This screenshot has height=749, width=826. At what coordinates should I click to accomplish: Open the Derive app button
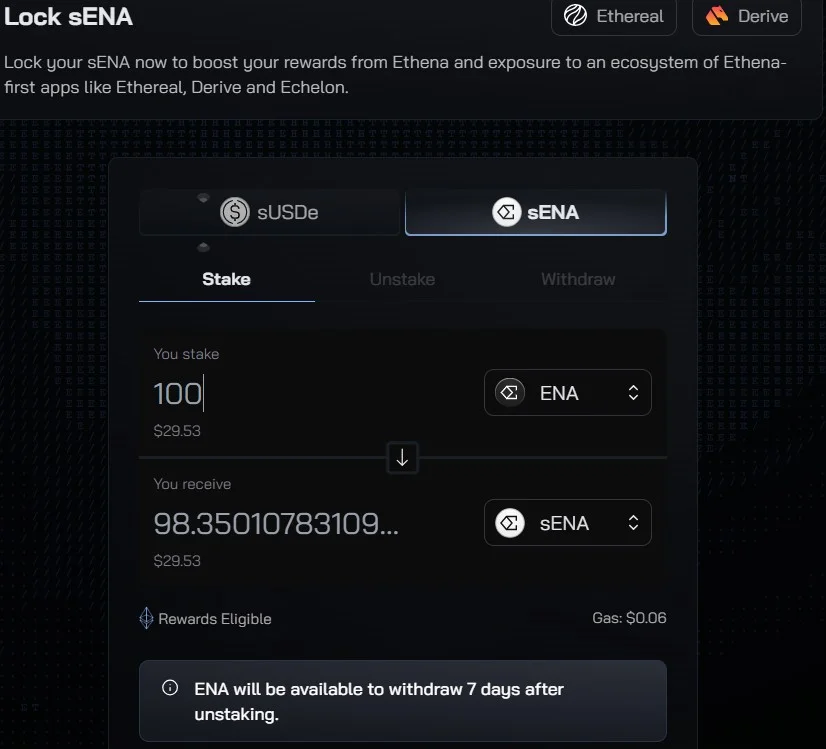click(x=747, y=16)
